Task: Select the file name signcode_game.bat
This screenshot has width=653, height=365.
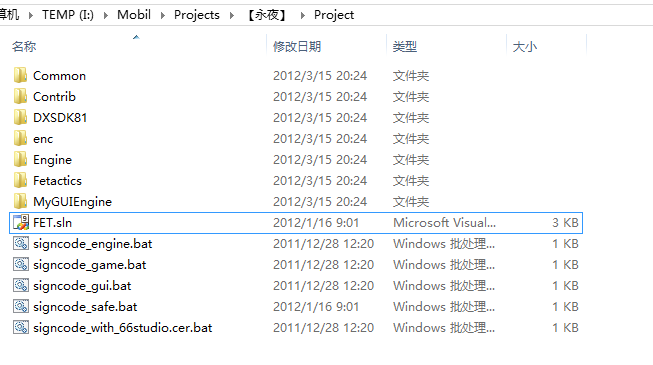Action: pos(90,265)
